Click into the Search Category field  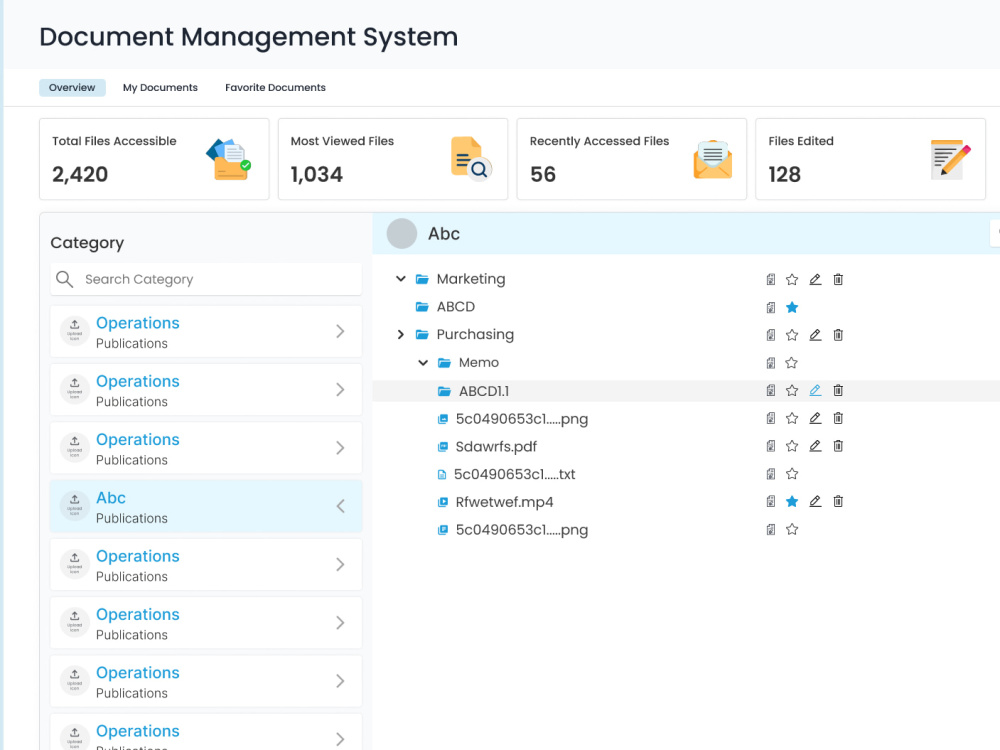206,279
